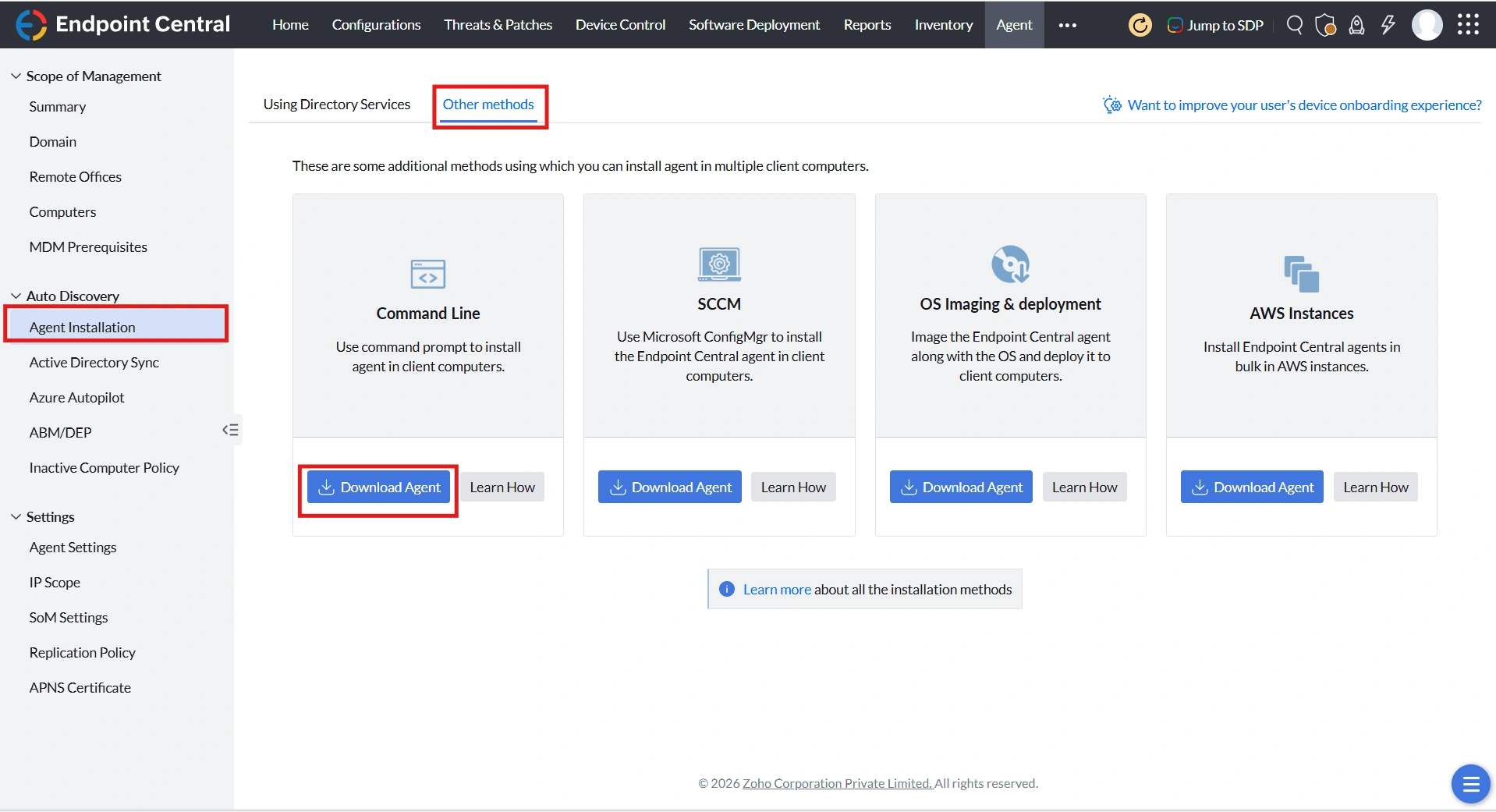The height and width of the screenshot is (812, 1496).
Task: Collapse the Settings section chevron
Action: pos(16,516)
